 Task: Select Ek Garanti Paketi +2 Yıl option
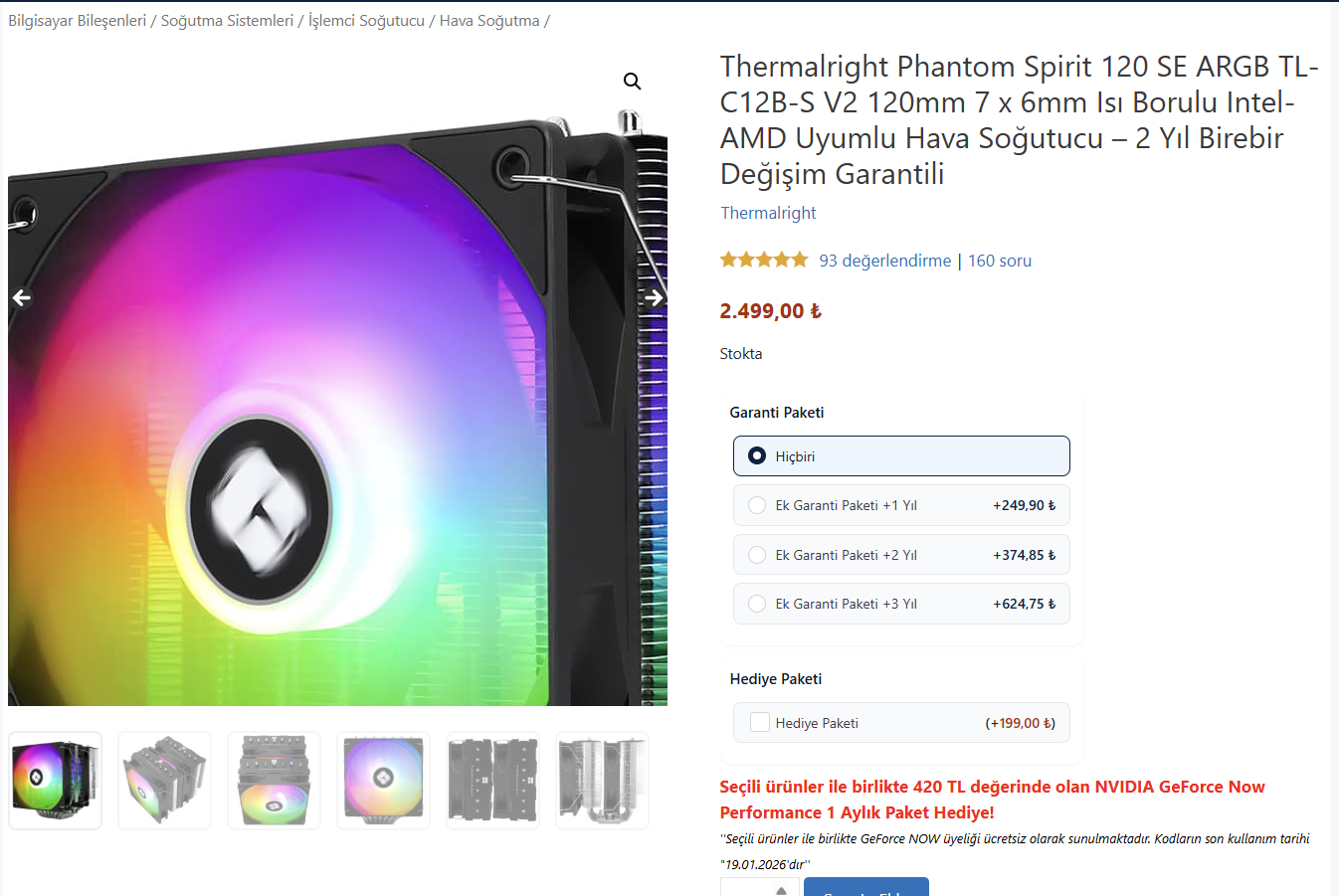point(901,555)
